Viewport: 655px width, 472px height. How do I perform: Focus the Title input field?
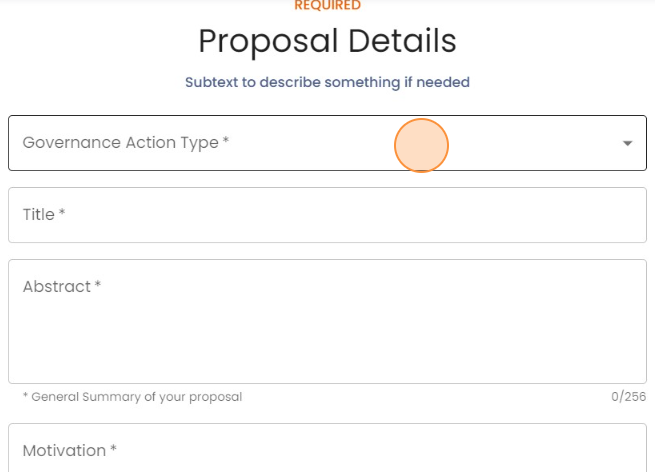[x=327, y=214]
